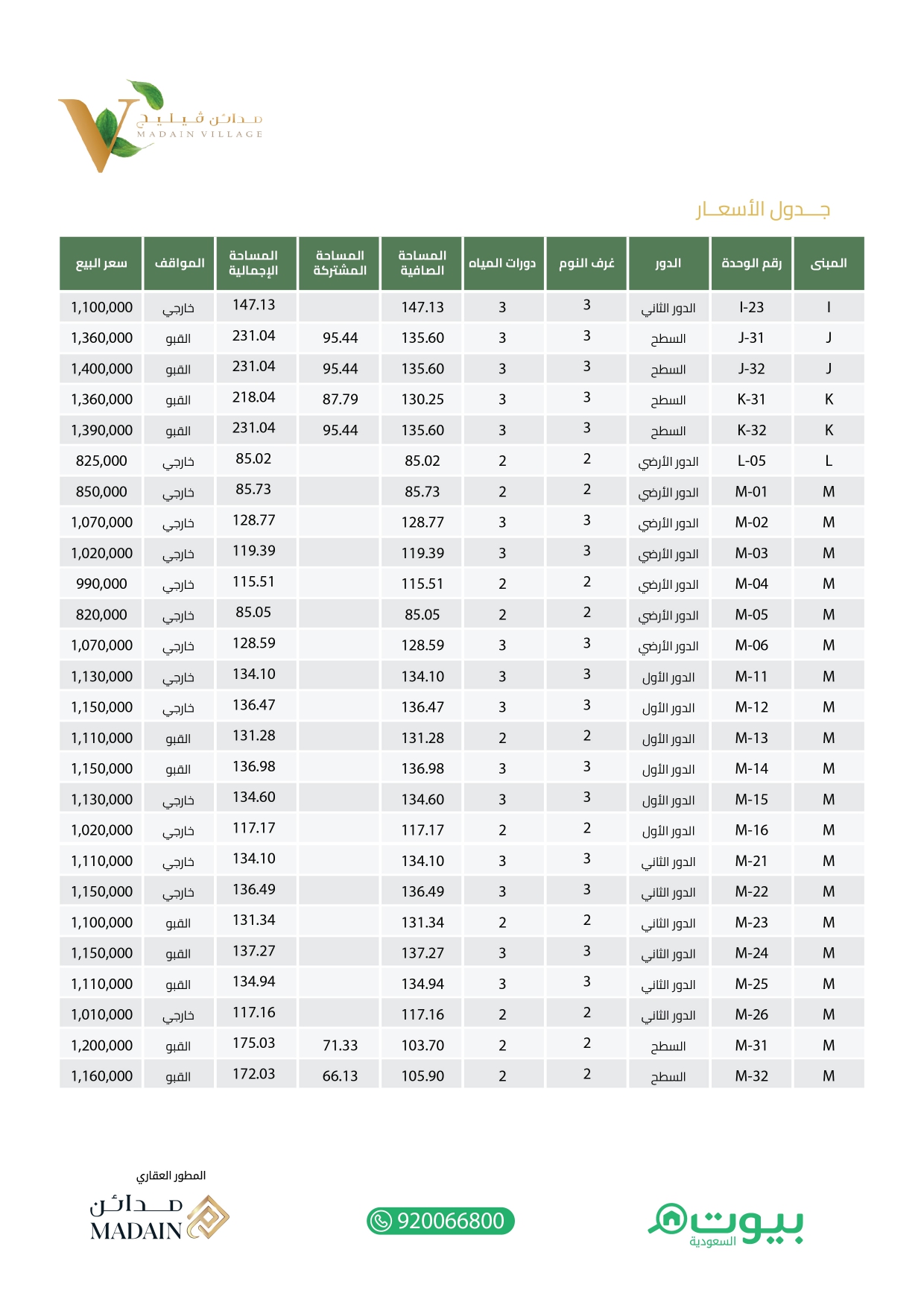Click the gold Madain developer emblem

[x=208, y=1219]
